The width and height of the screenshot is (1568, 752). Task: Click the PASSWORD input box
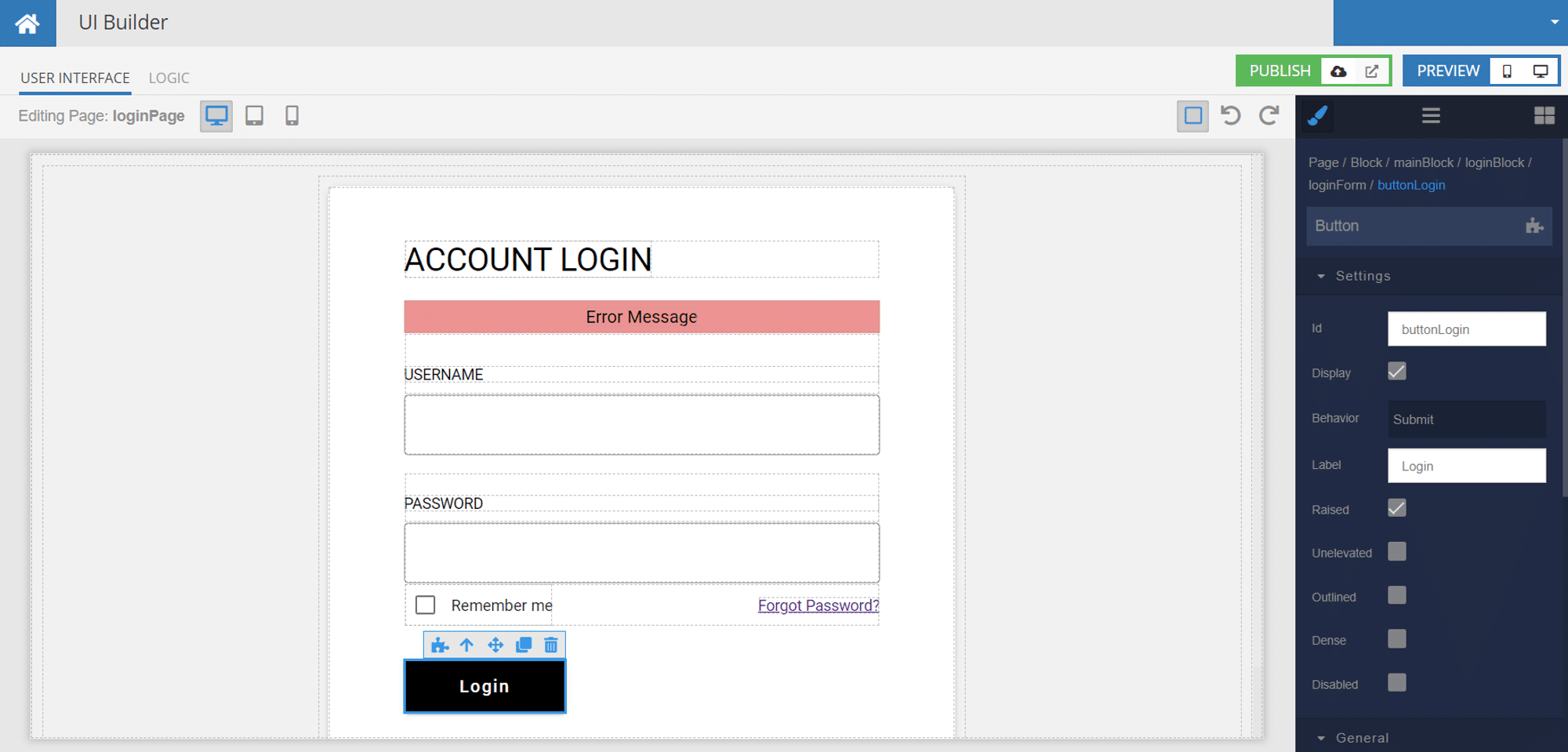641,553
